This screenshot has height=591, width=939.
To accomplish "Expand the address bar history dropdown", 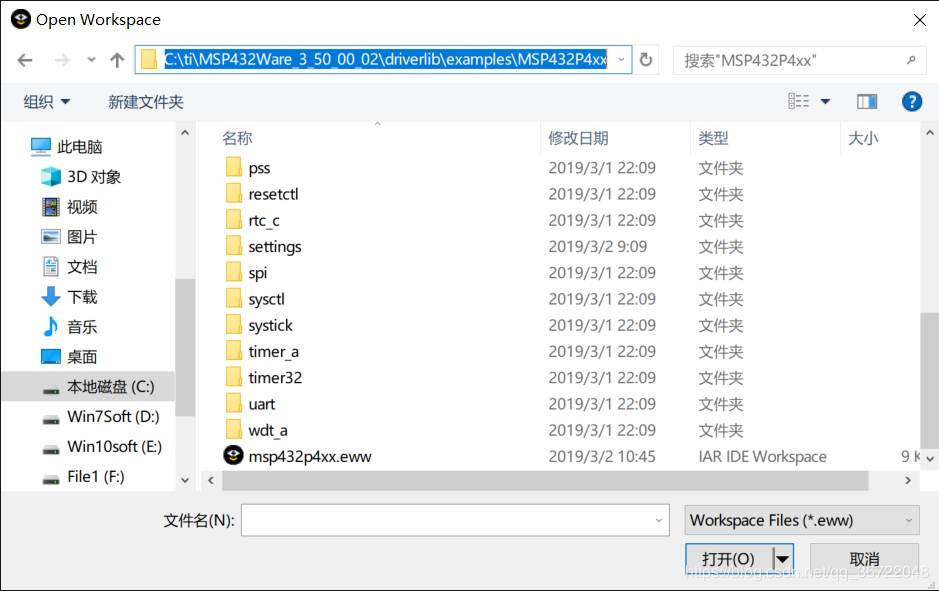I will pos(621,60).
